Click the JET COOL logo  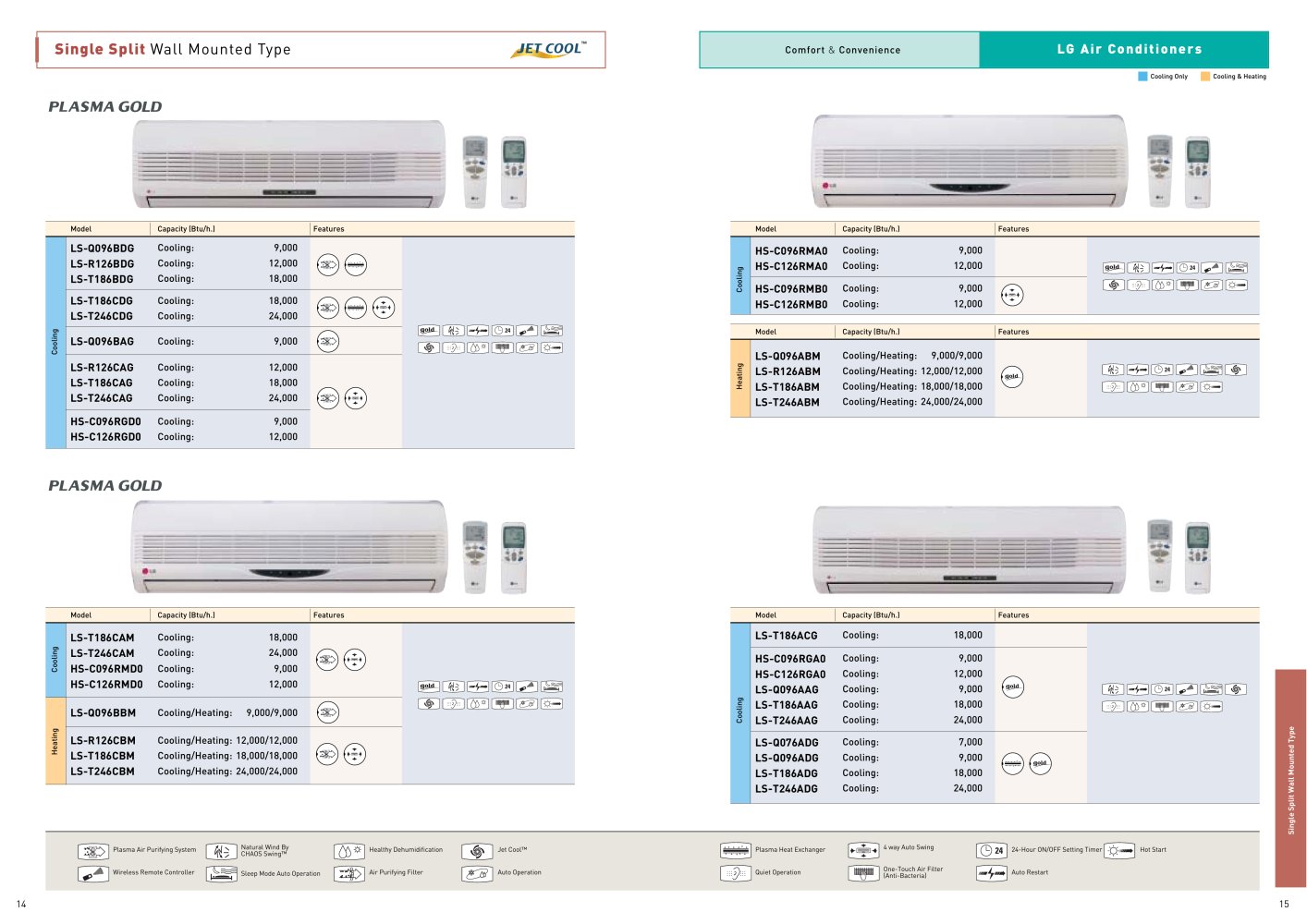coord(549,49)
